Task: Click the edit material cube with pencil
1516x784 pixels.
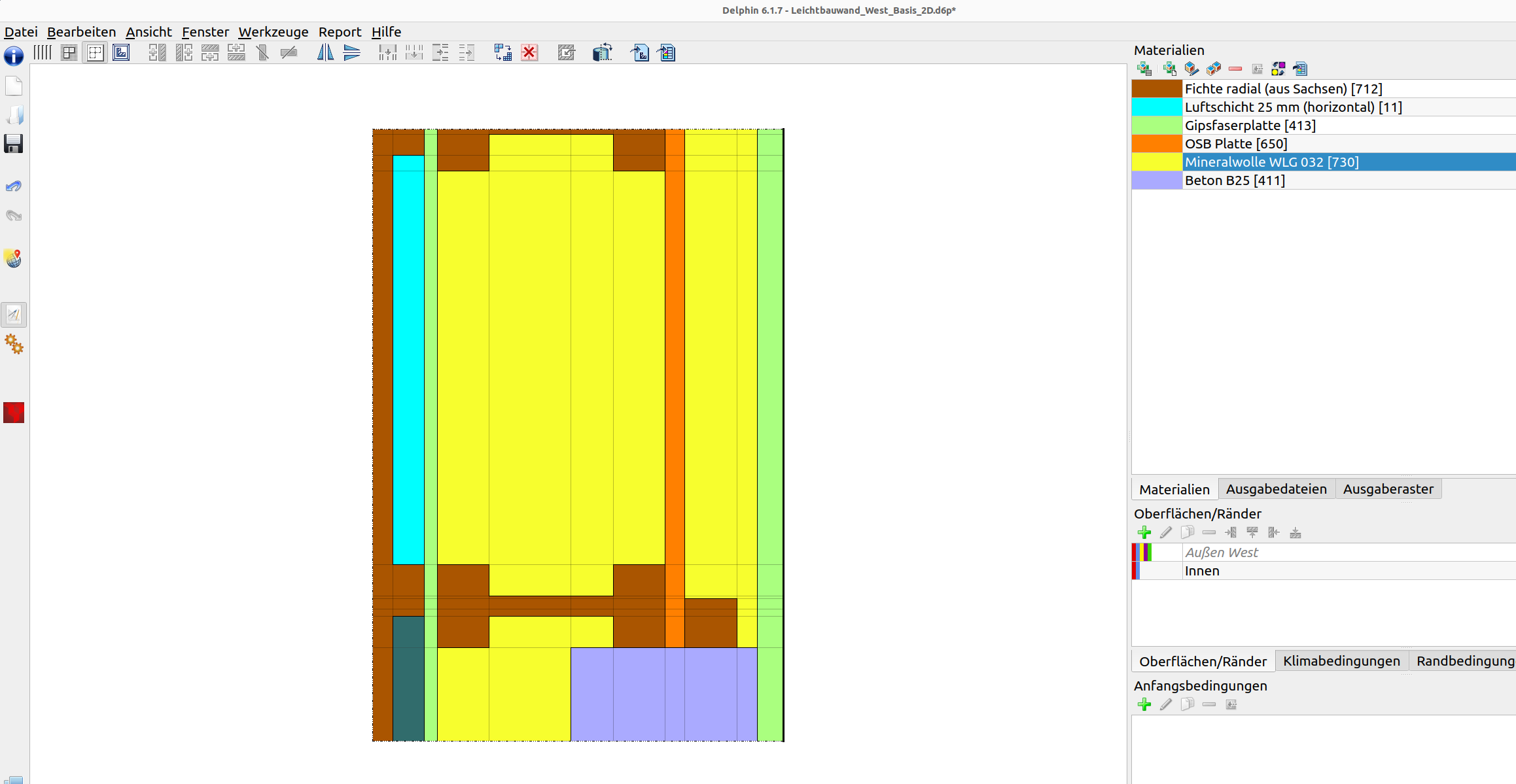Action: pyautogui.click(x=1191, y=69)
